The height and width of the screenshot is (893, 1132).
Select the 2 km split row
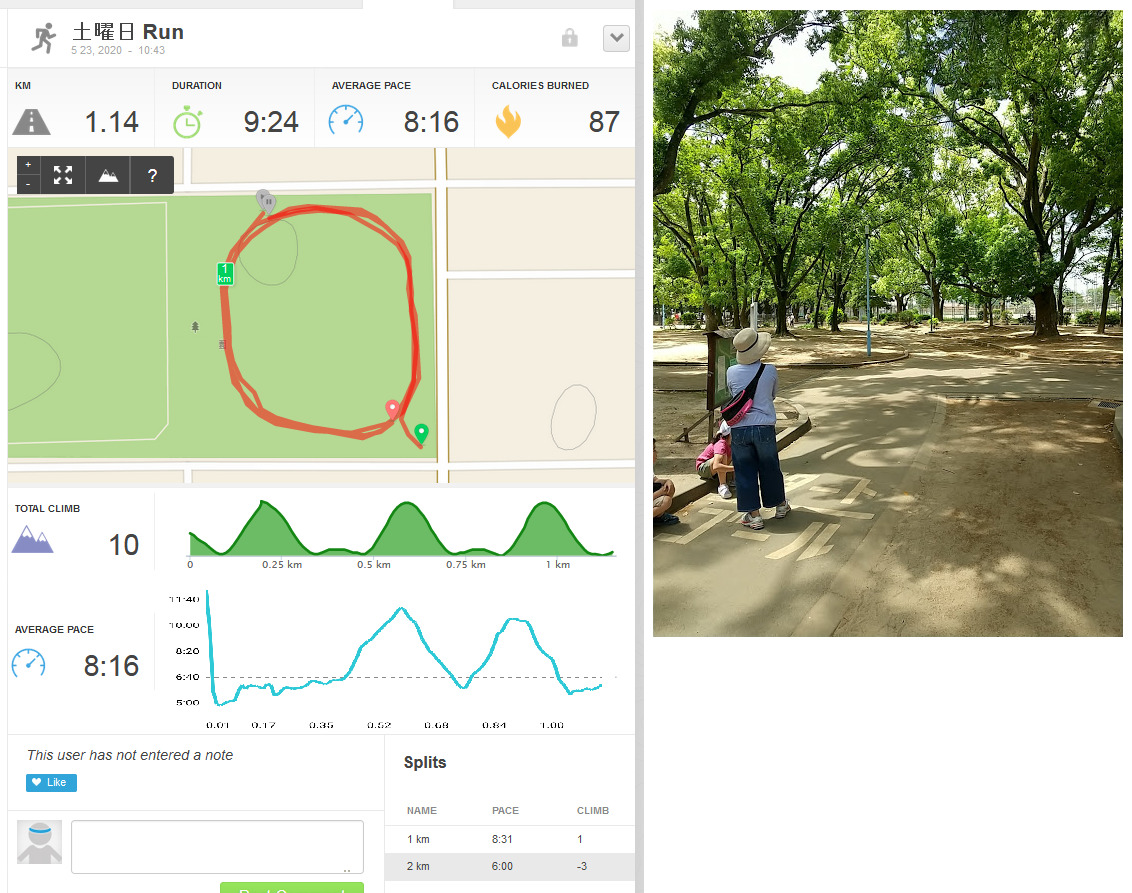tap(510, 867)
